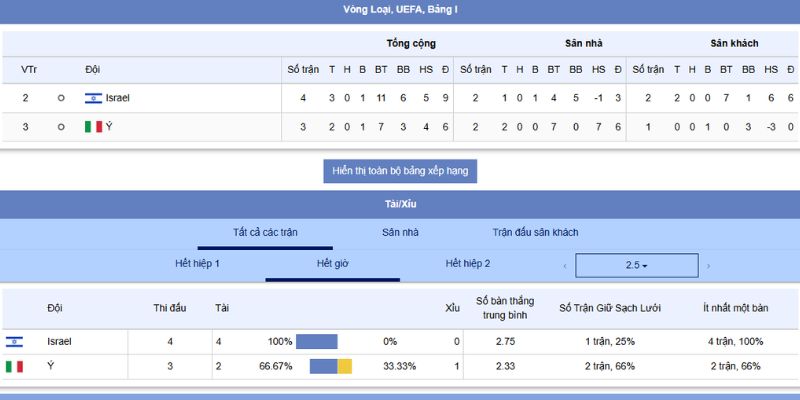Click the left arrow beside the 2.5 selector

(x=565, y=266)
